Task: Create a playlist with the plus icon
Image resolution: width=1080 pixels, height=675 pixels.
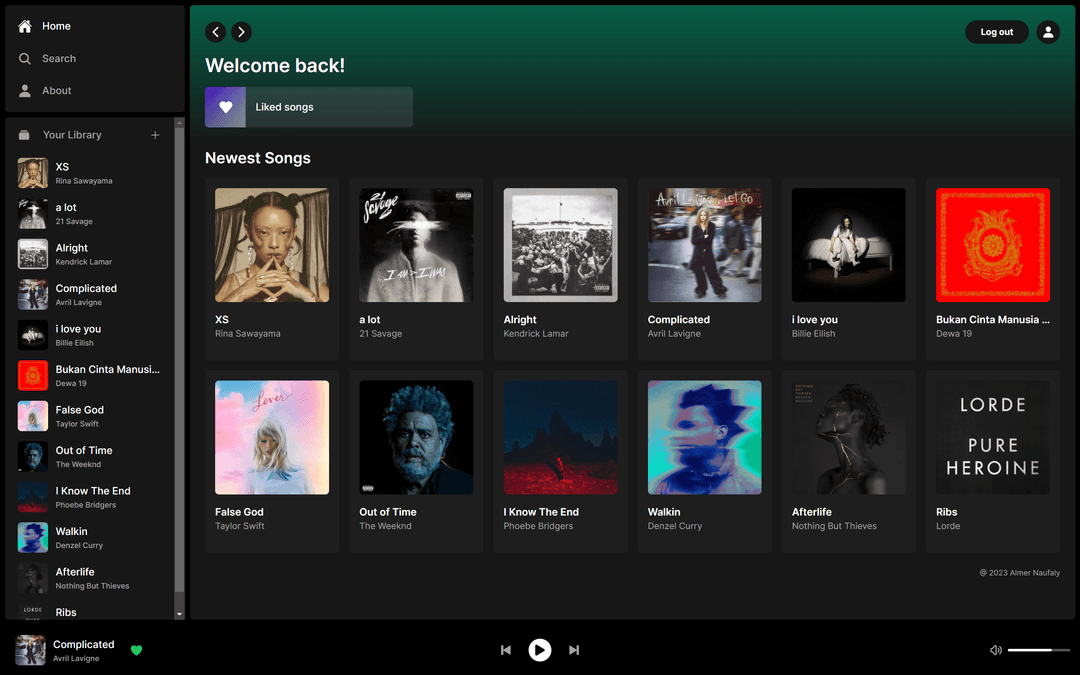Action: coord(155,134)
